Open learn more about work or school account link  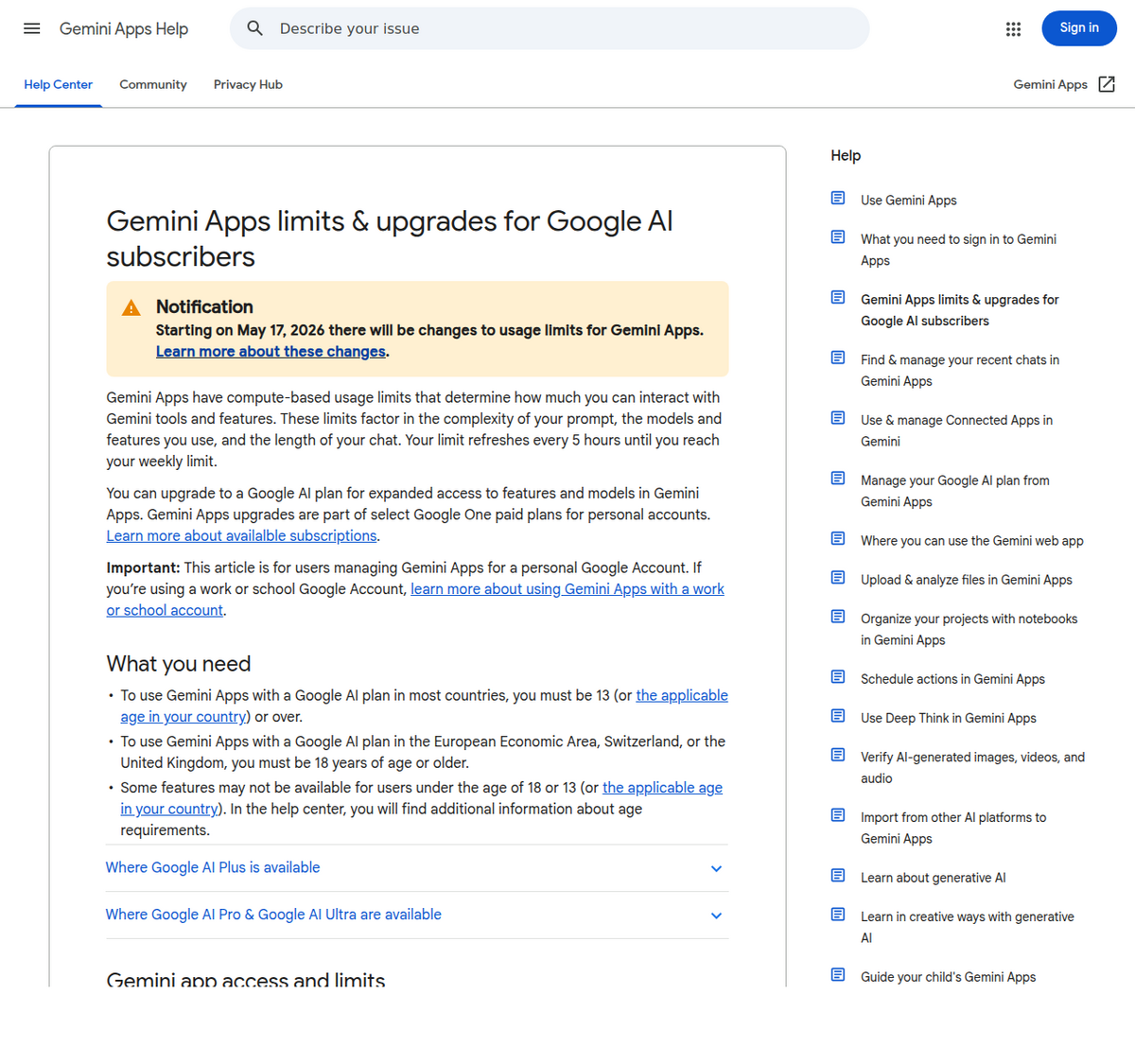(x=415, y=600)
